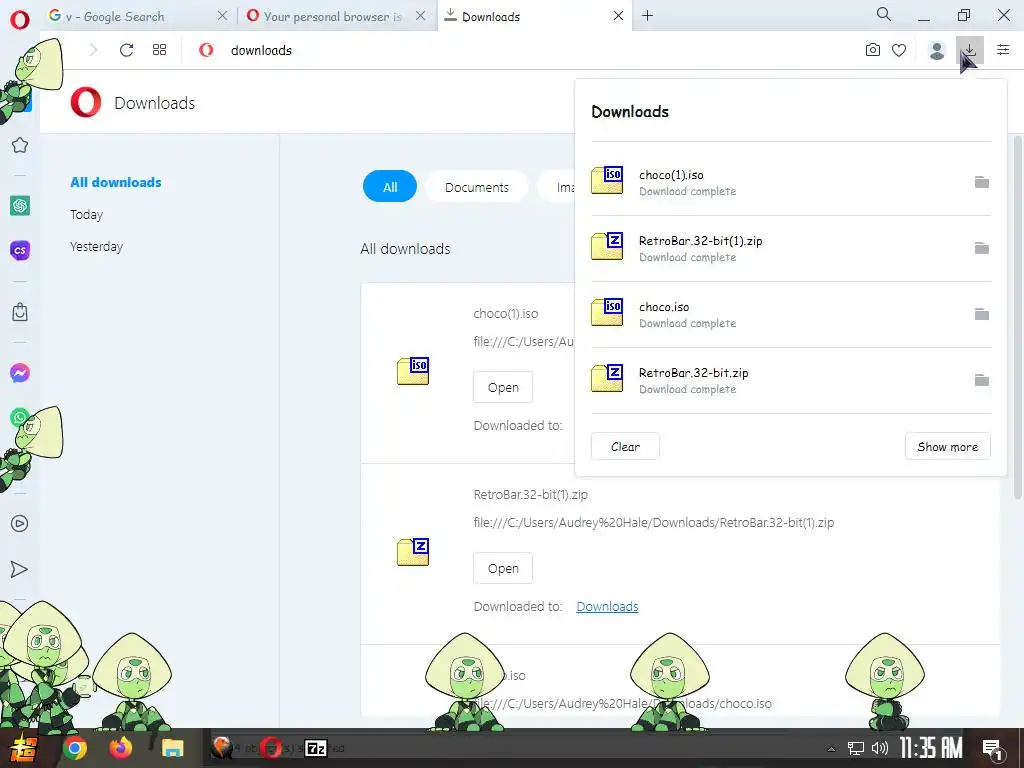1024x768 pixels.
Task: Close the Downloads tab
Action: coord(618,16)
